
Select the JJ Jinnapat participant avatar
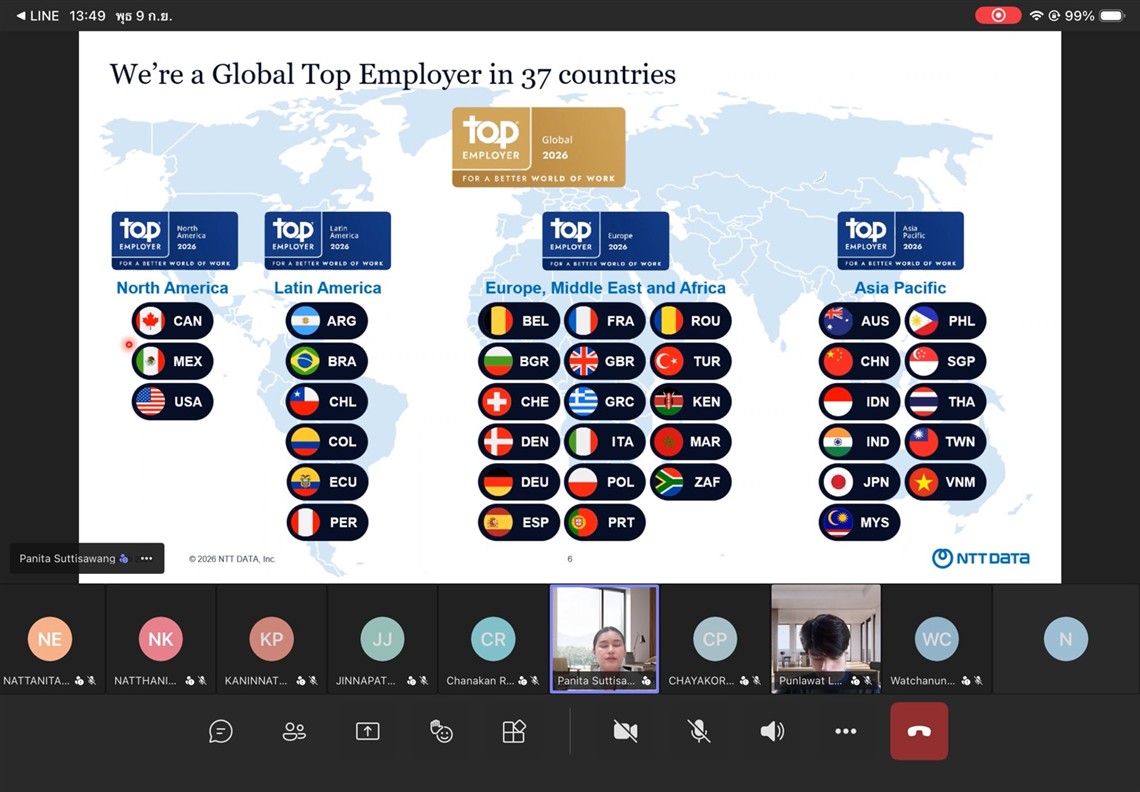click(x=382, y=639)
